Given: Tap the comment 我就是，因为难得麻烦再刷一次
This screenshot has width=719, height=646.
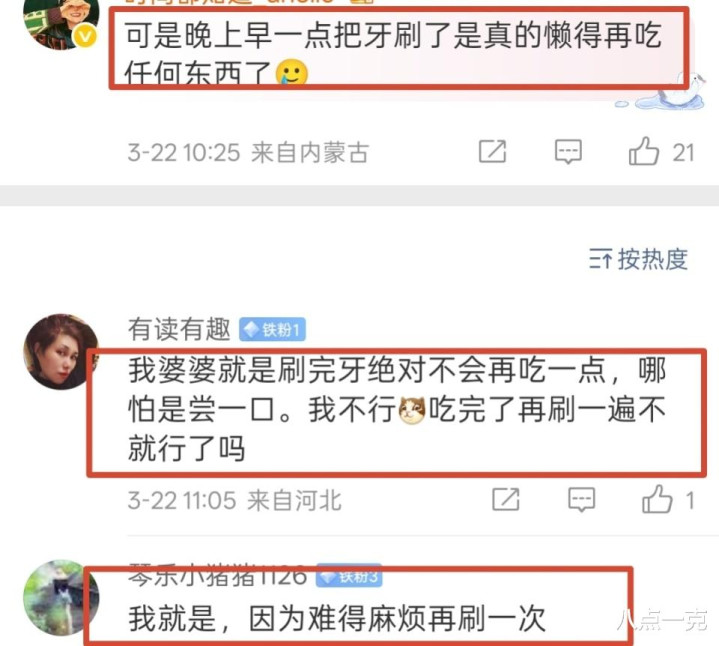Looking at the screenshot, I should (x=337, y=618).
